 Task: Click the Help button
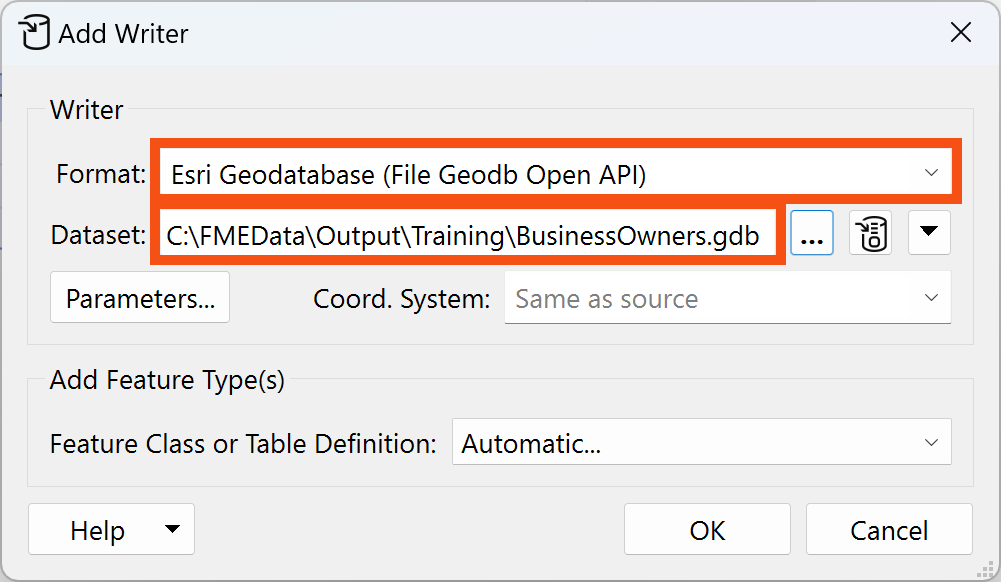point(97,530)
